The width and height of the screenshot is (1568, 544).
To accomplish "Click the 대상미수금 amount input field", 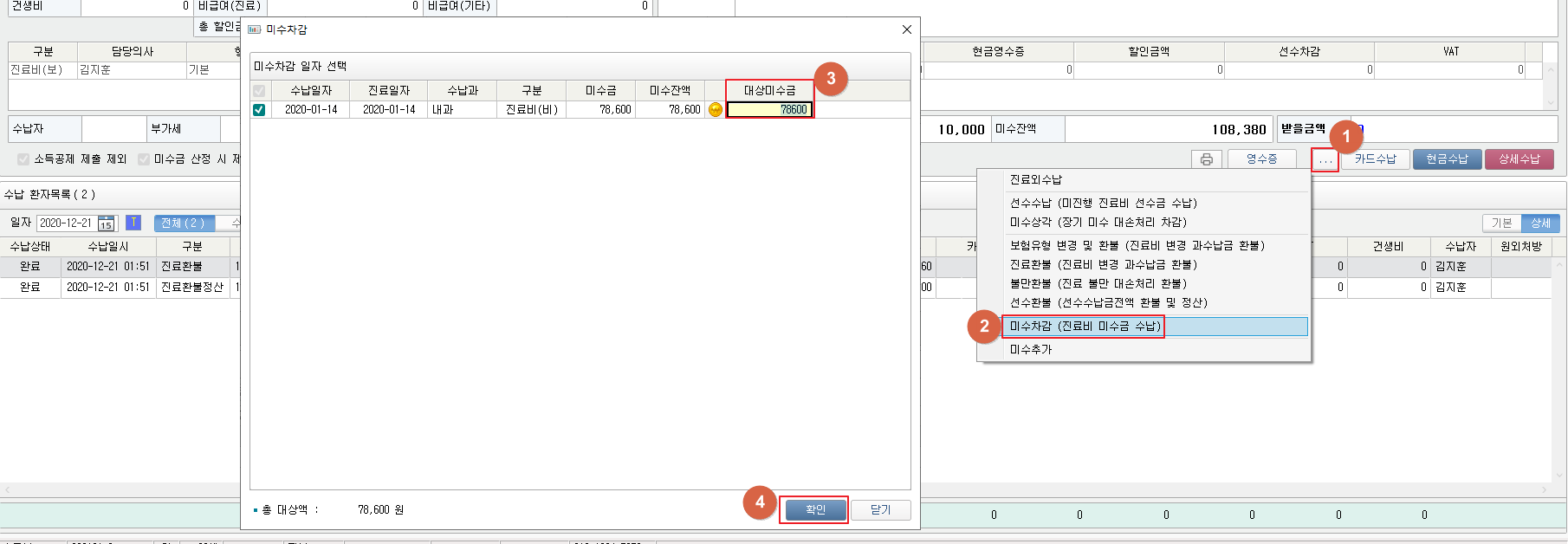I will tap(768, 110).
